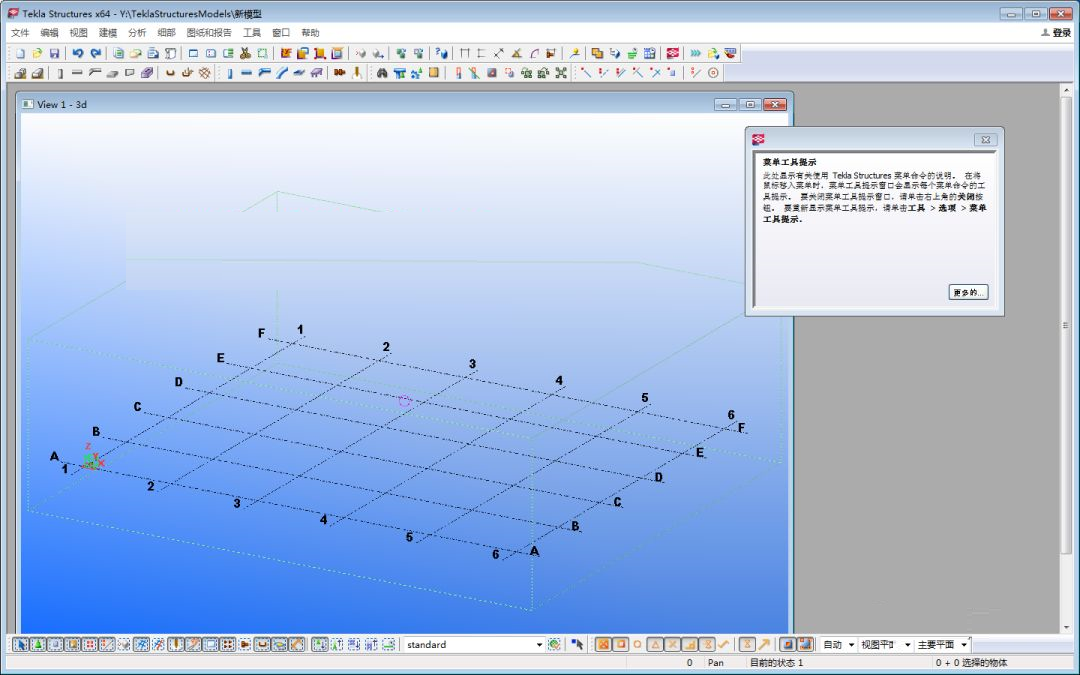The width and height of the screenshot is (1080, 675).
Task: Click the red Tekla menu tooltip toolbar icon
Action: 673,53
